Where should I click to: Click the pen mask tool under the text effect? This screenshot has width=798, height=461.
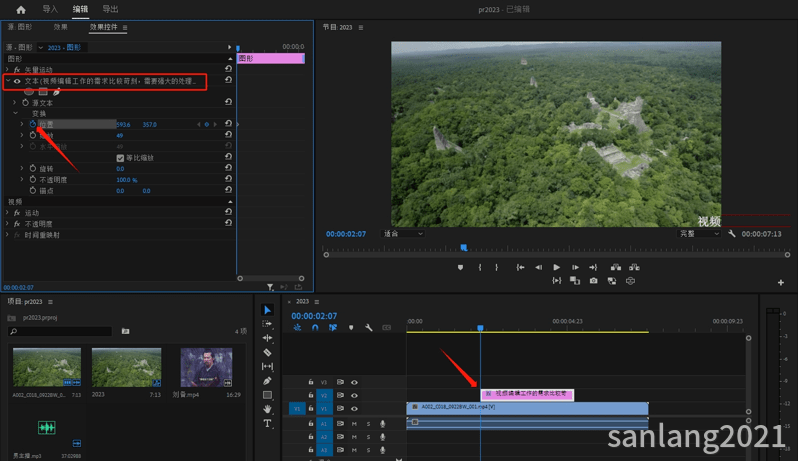56,92
